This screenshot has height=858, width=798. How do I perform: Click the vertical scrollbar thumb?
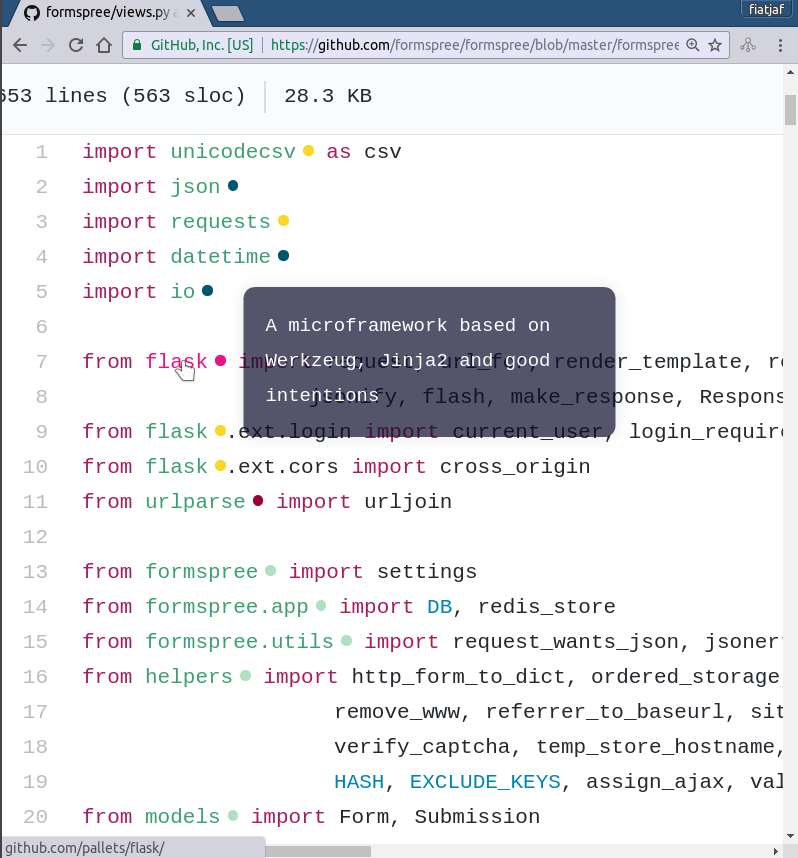click(x=790, y=110)
